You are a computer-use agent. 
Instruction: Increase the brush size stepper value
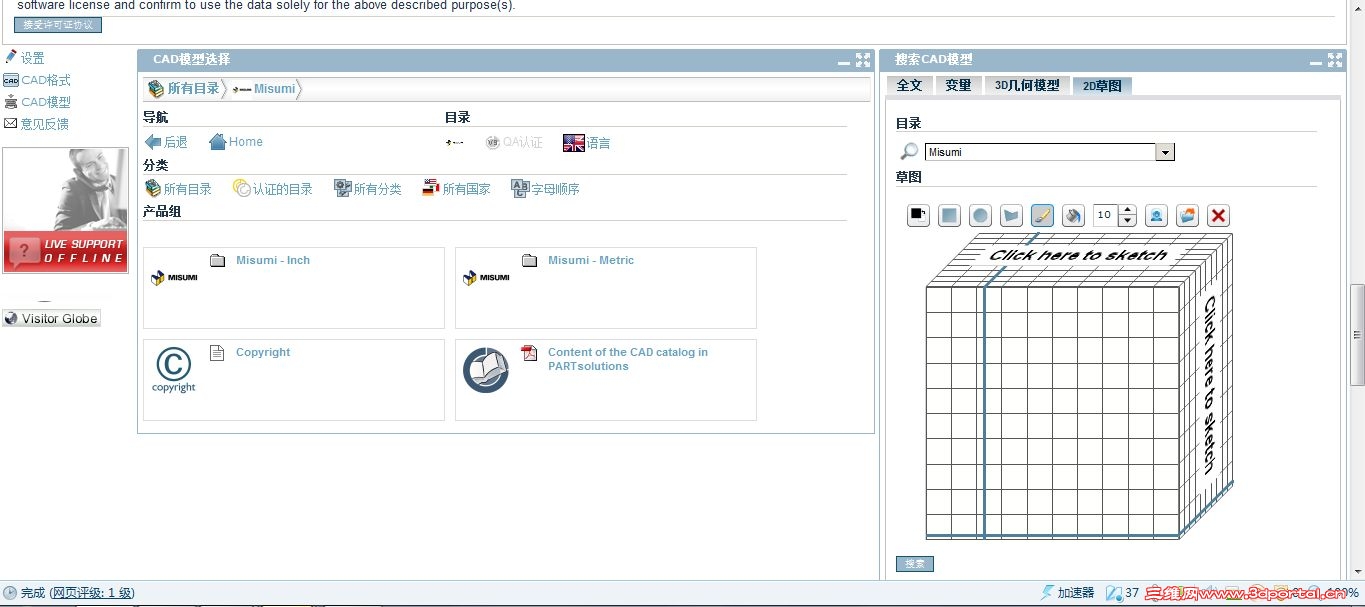pyautogui.click(x=1128, y=210)
